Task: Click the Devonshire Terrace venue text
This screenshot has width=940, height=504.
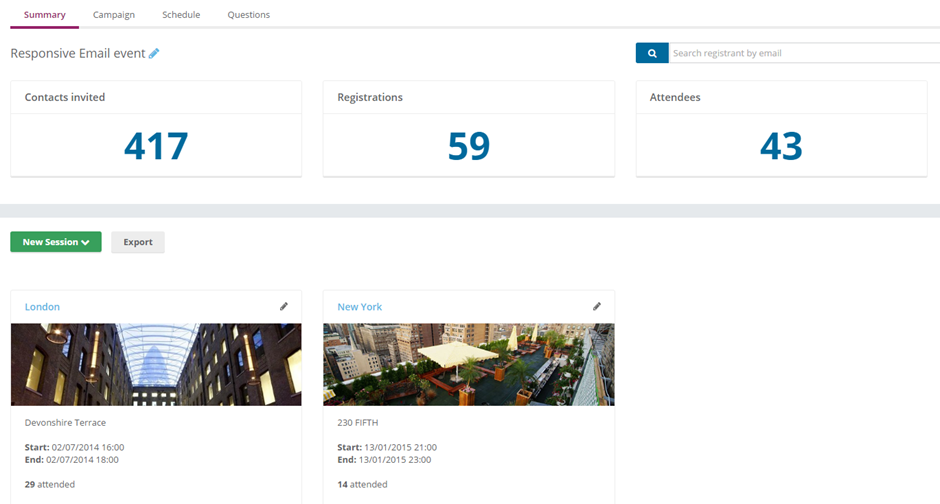Action: (x=65, y=422)
